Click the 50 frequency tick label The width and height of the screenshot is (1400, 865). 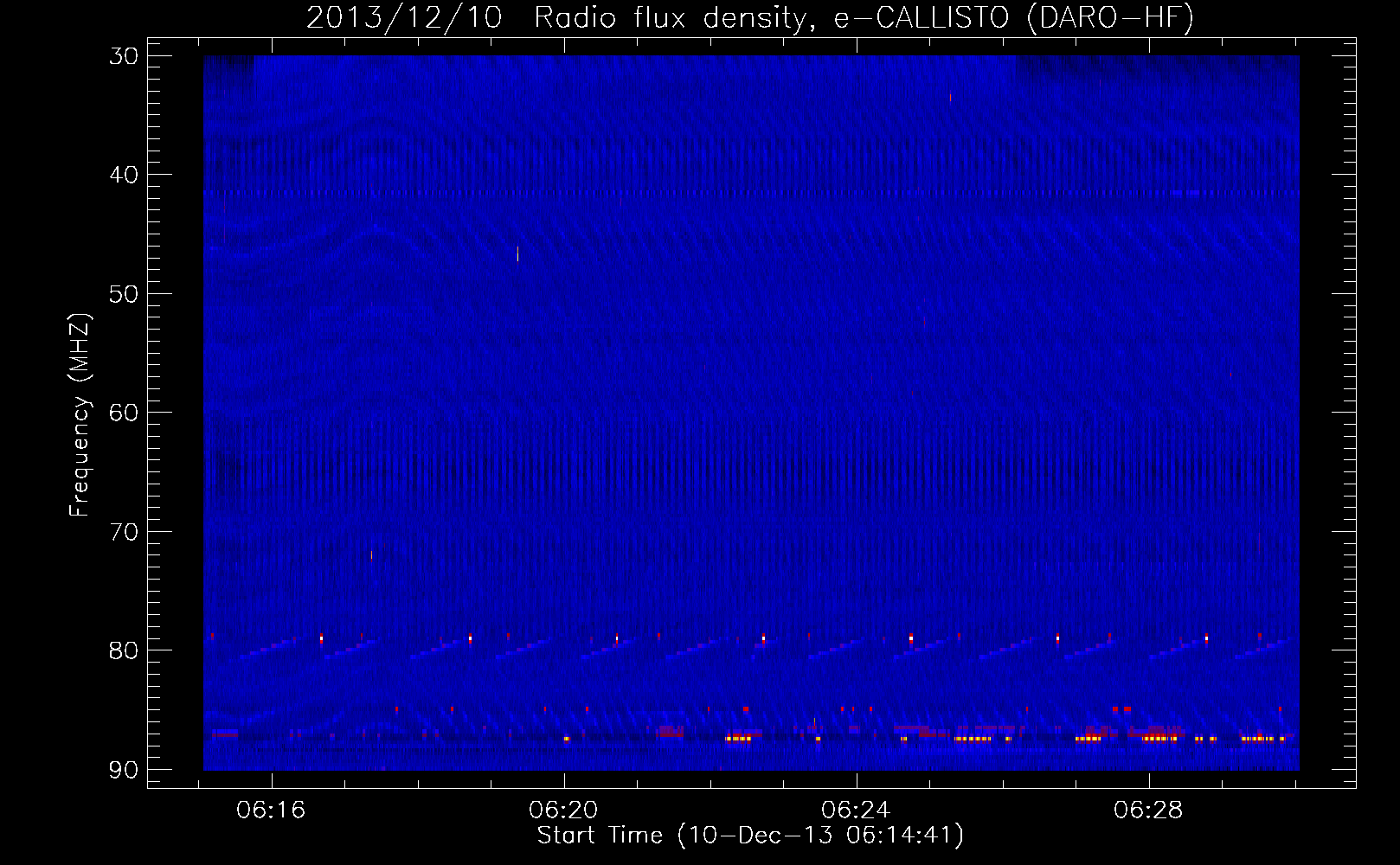click(124, 294)
